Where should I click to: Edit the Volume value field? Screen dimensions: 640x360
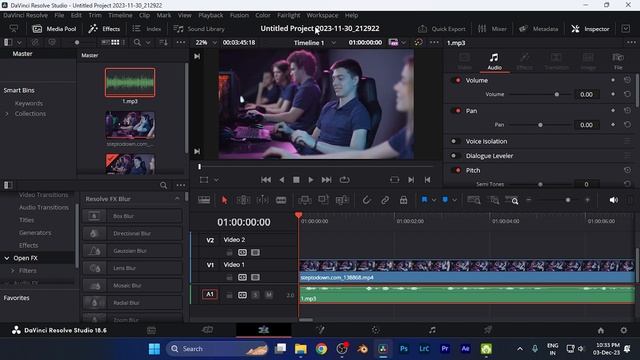coord(587,94)
